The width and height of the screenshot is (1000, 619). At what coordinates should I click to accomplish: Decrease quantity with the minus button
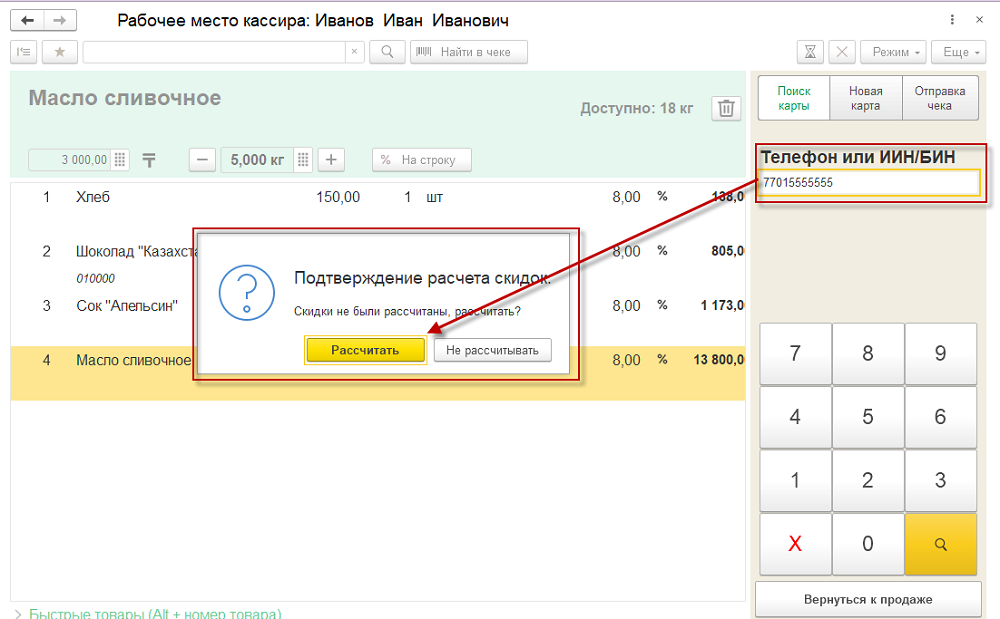(203, 160)
